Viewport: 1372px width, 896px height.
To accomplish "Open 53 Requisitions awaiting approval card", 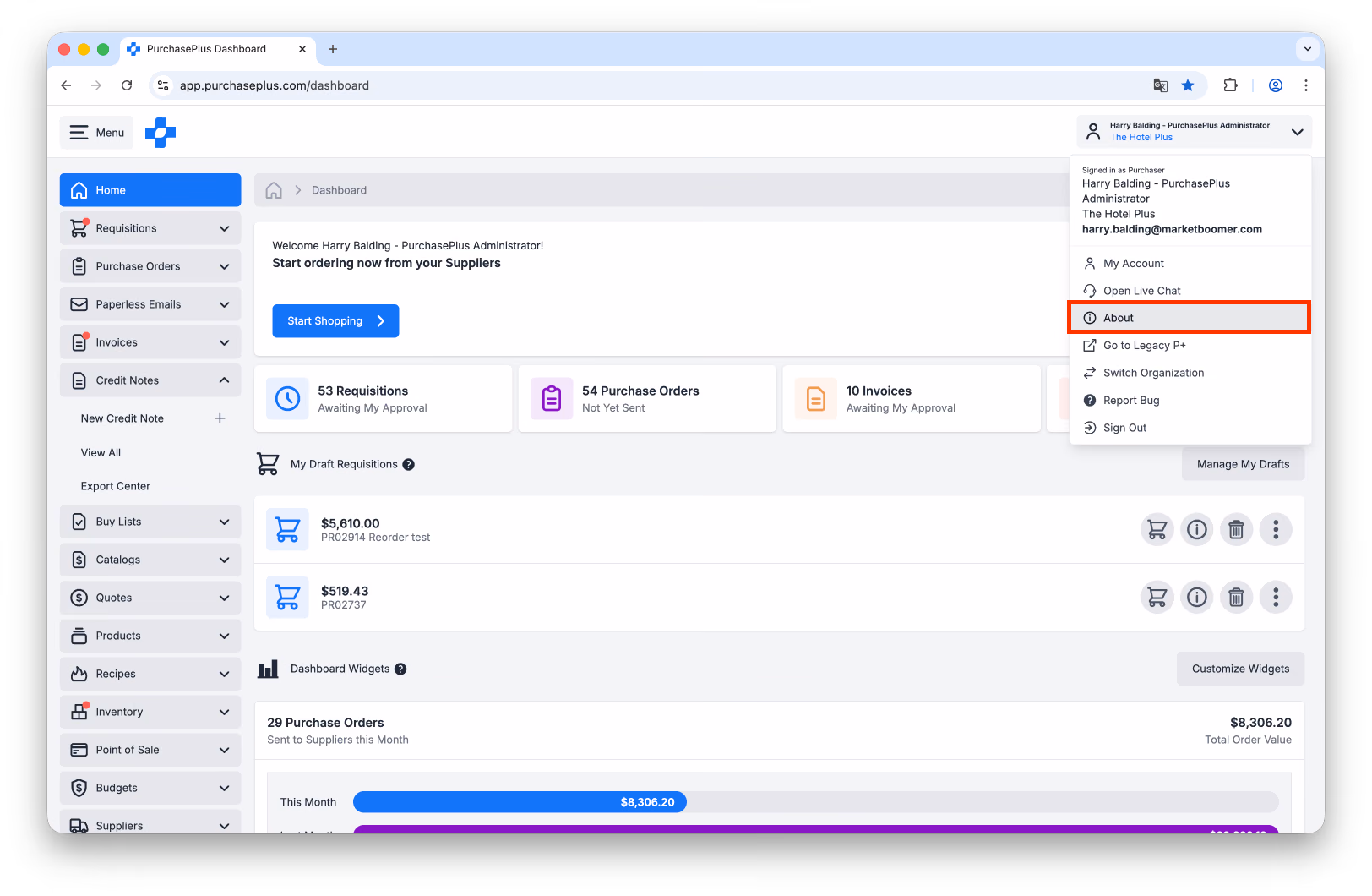I will (384, 399).
